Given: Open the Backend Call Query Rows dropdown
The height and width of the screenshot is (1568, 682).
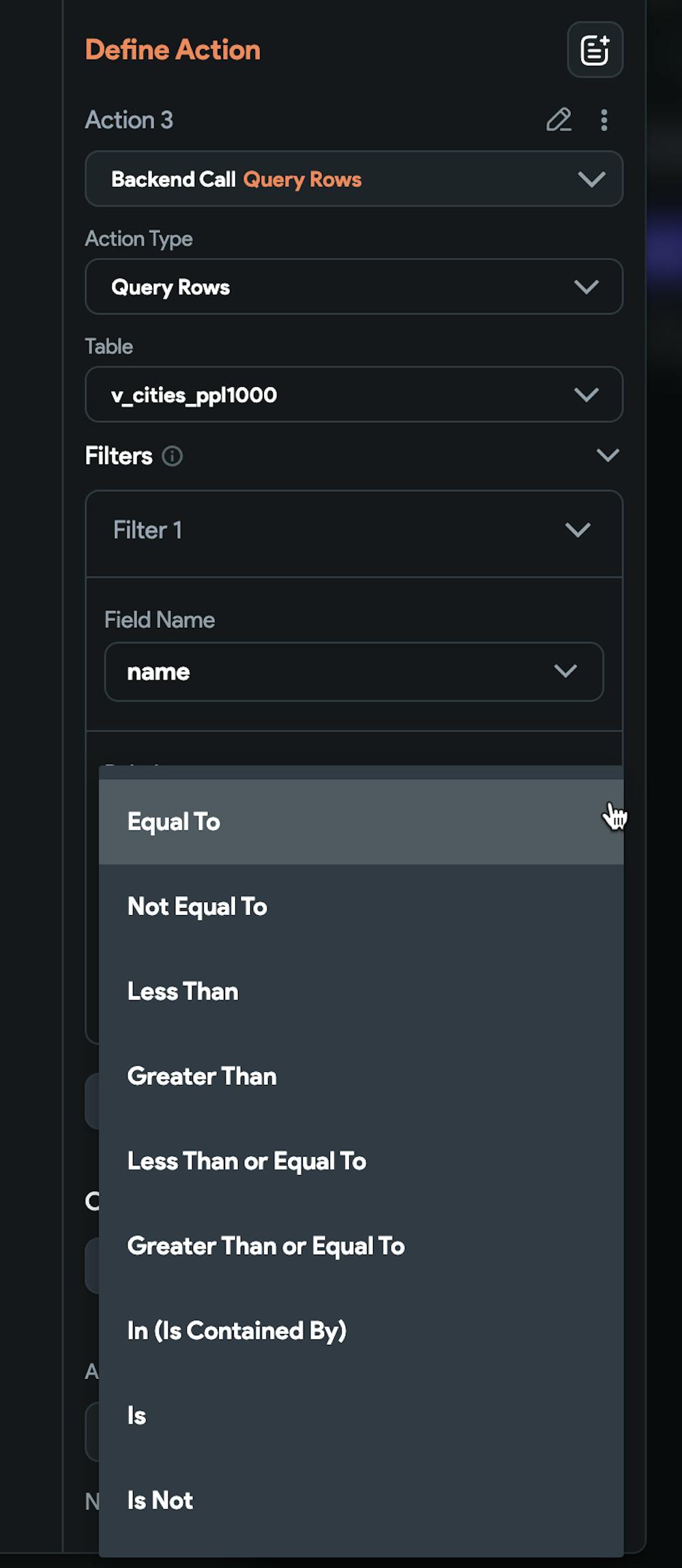Looking at the screenshot, I should point(354,179).
